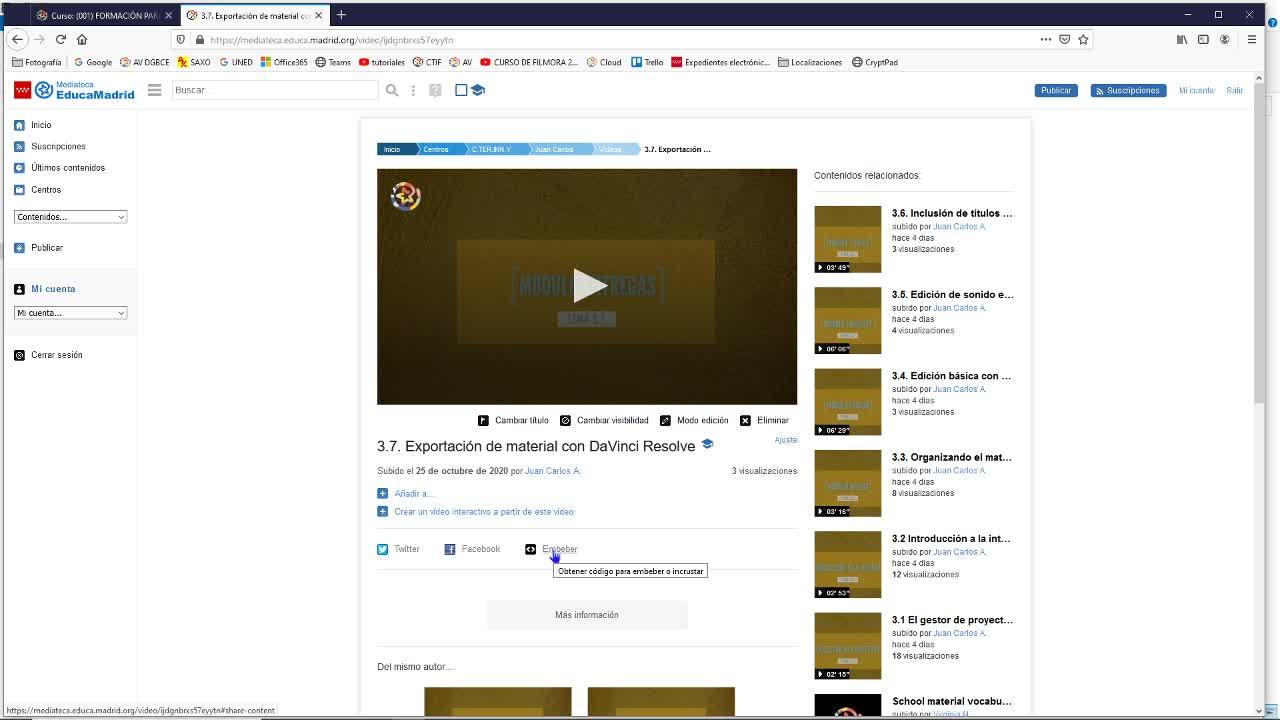Open related video 3.6 Inclusión de títulos thumbnail
Image resolution: width=1280 pixels, height=720 pixels.
[x=847, y=239]
